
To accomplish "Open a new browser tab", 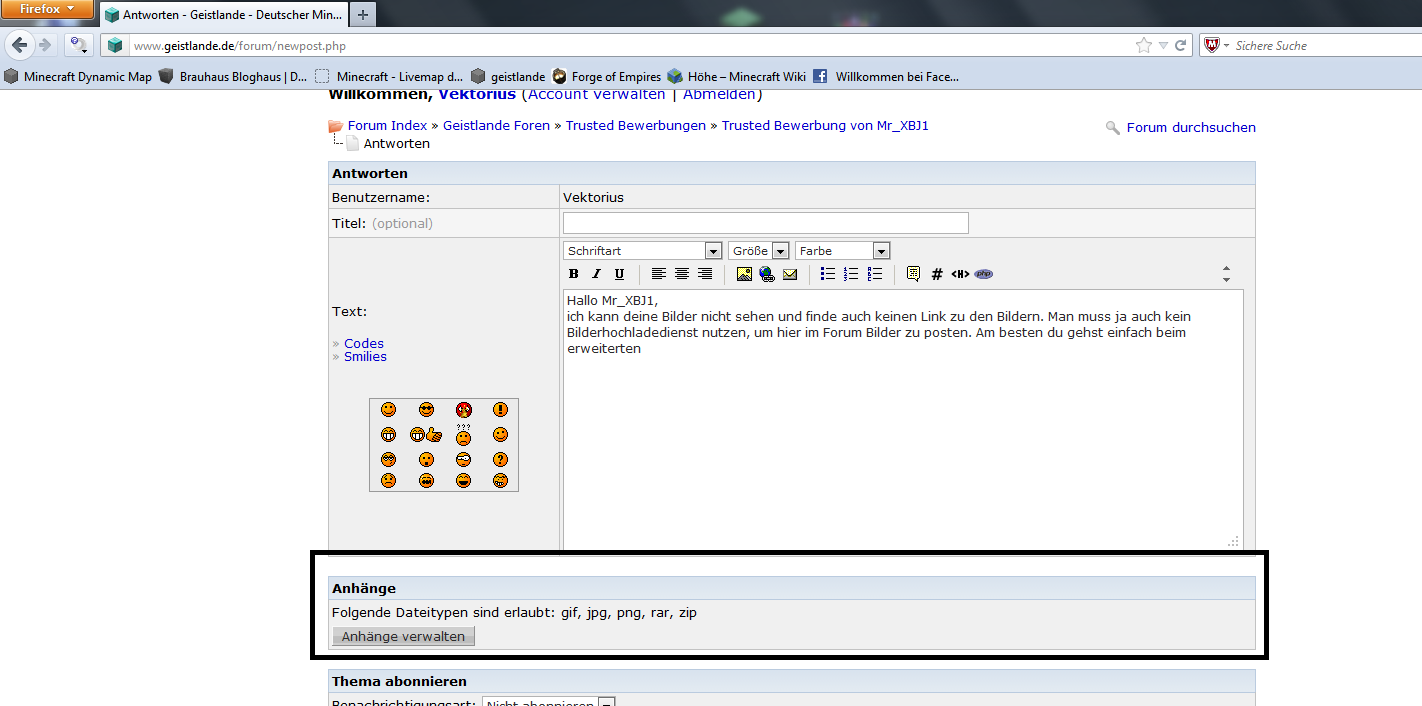I will [x=363, y=14].
